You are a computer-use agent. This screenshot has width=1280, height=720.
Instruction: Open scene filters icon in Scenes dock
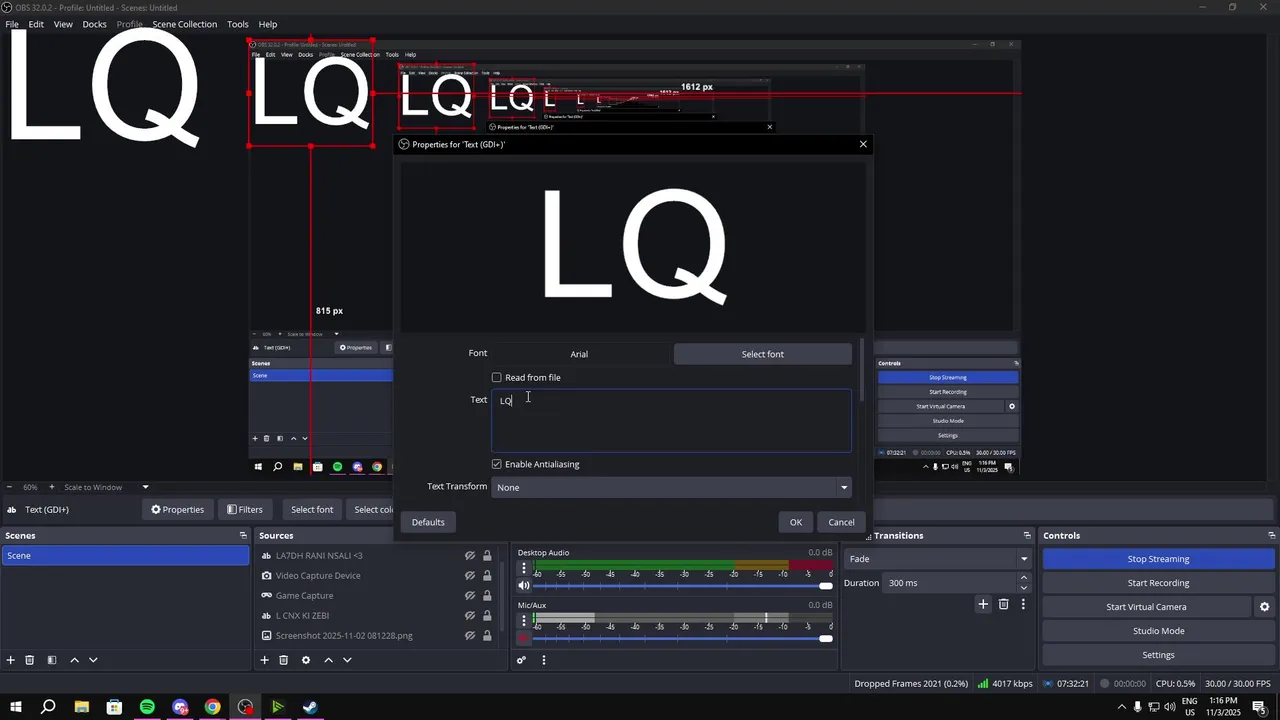(52, 660)
